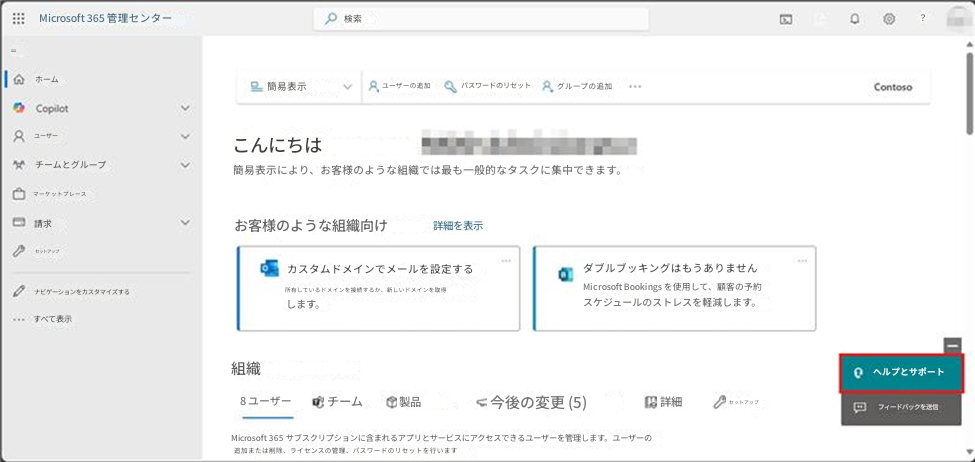This screenshot has height=462, width=975.
Task: Open the settings gear in header
Action: tap(889, 19)
